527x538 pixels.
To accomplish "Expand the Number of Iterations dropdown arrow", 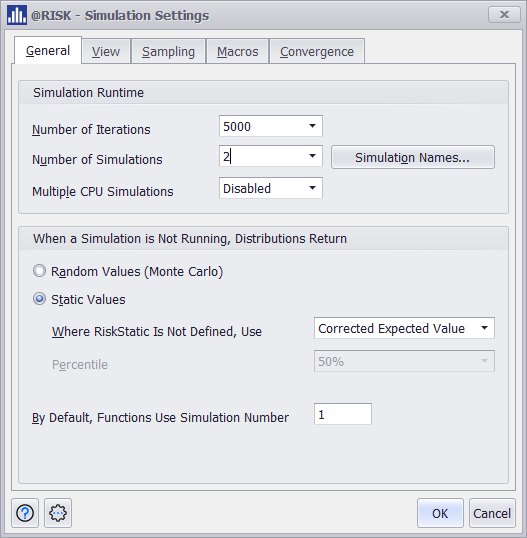I will point(312,126).
